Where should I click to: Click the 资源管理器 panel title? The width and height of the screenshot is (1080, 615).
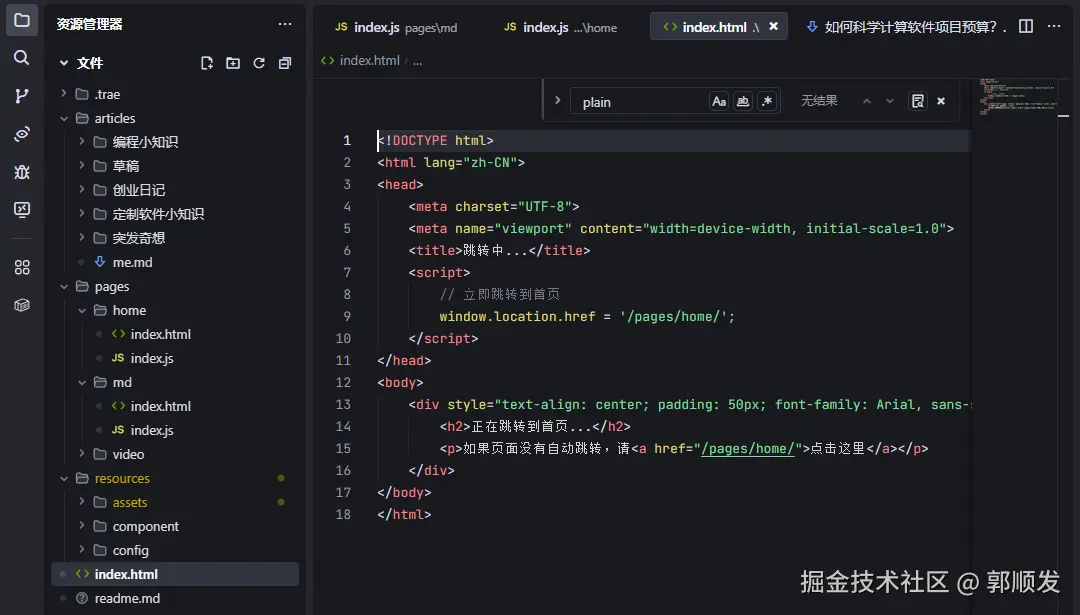point(90,24)
